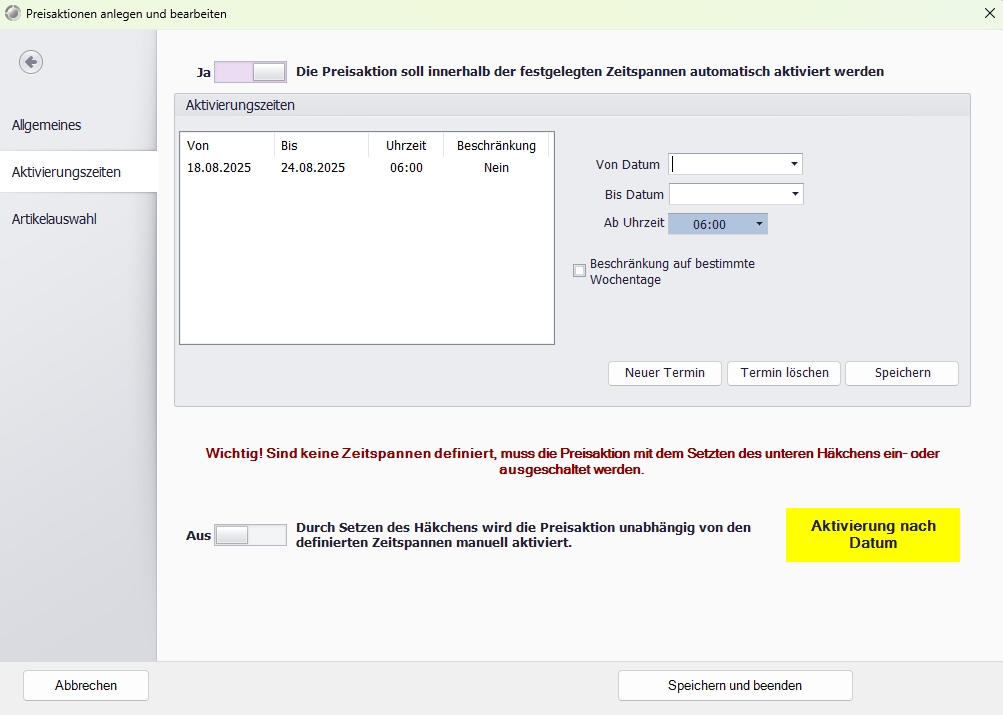Screen dimensions: 1003x715
Task: Close the Preisaktionen window
Action: [989, 14]
